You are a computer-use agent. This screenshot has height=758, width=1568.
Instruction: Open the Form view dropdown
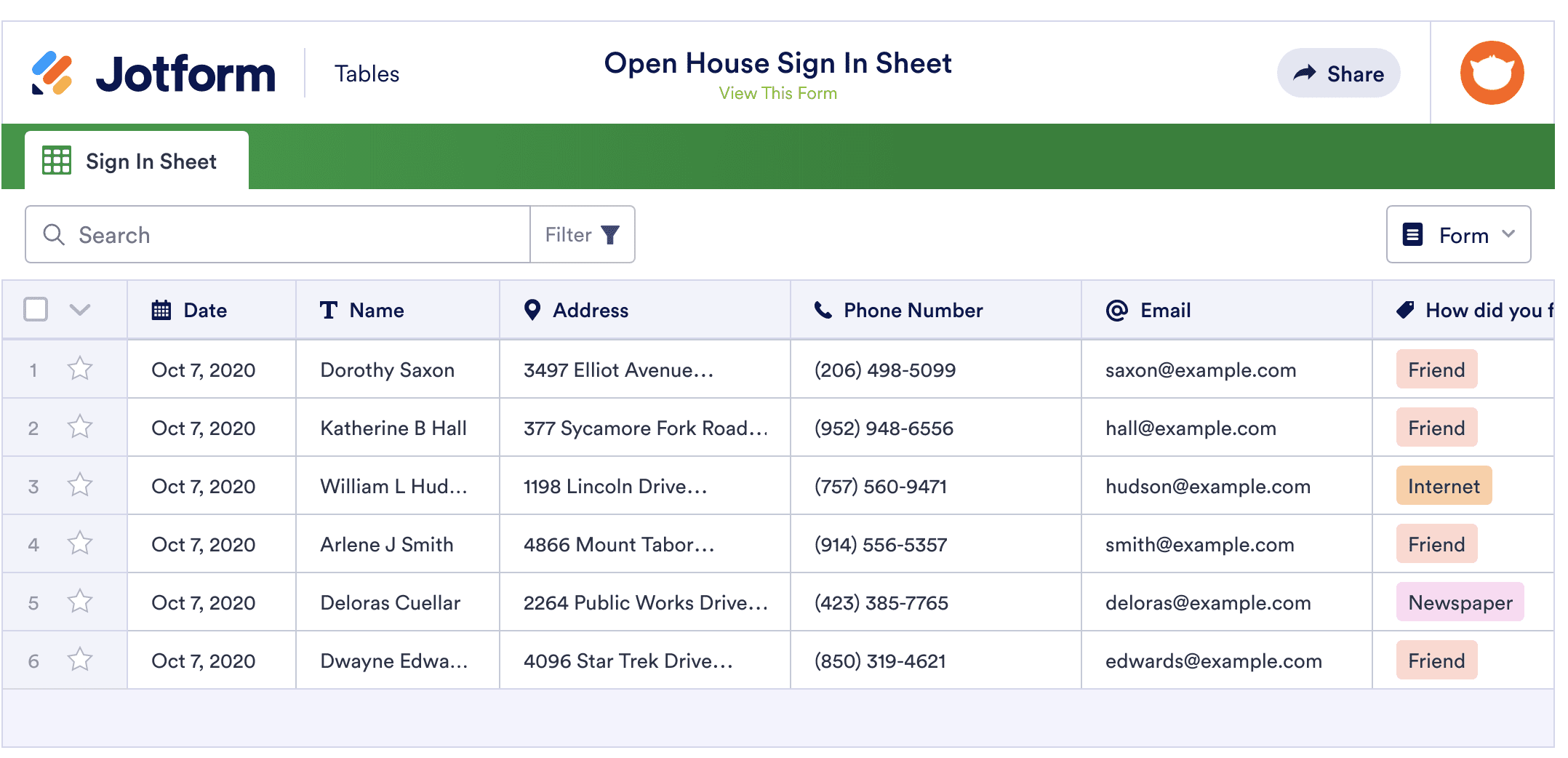pyautogui.click(x=1458, y=235)
